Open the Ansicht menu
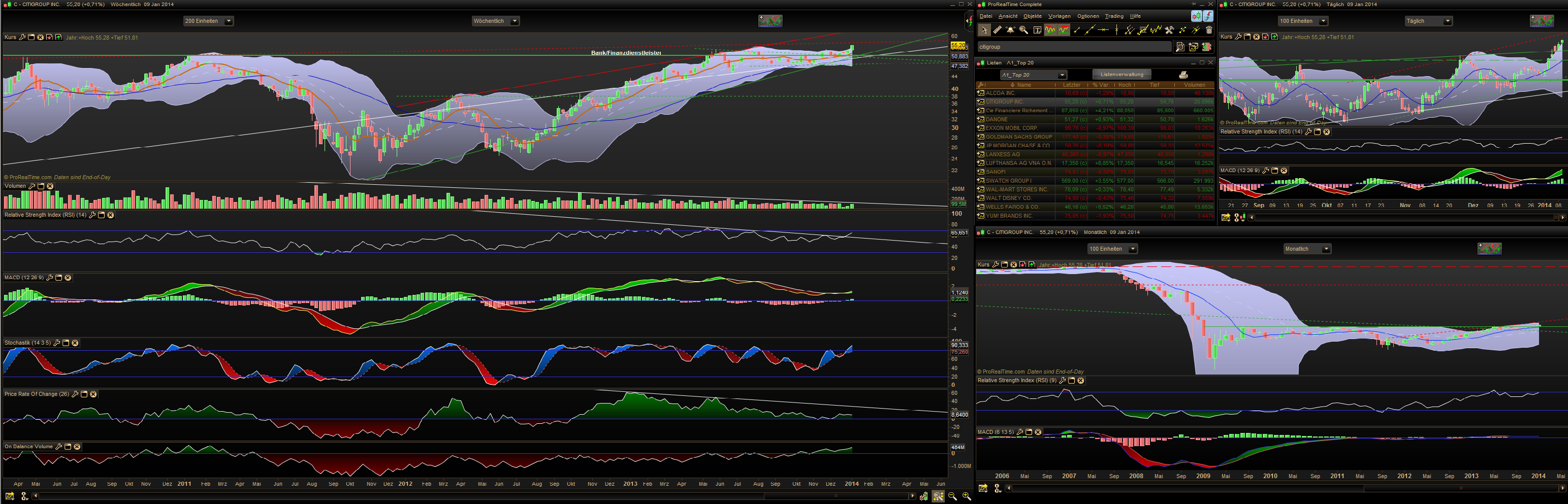This screenshot has height=504, width=1568. 1008,16
